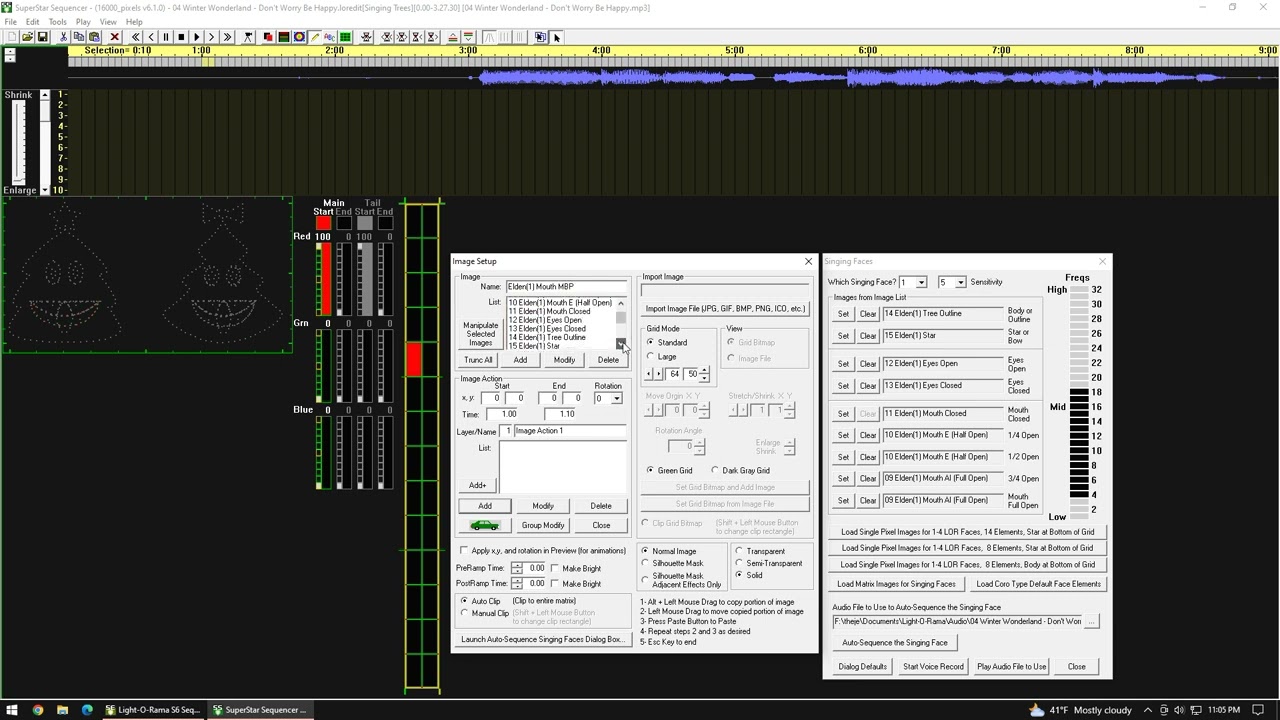Click PostRamp Time spinner arrows
This screenshot has height=720, width=1280.
coord(516,583)
